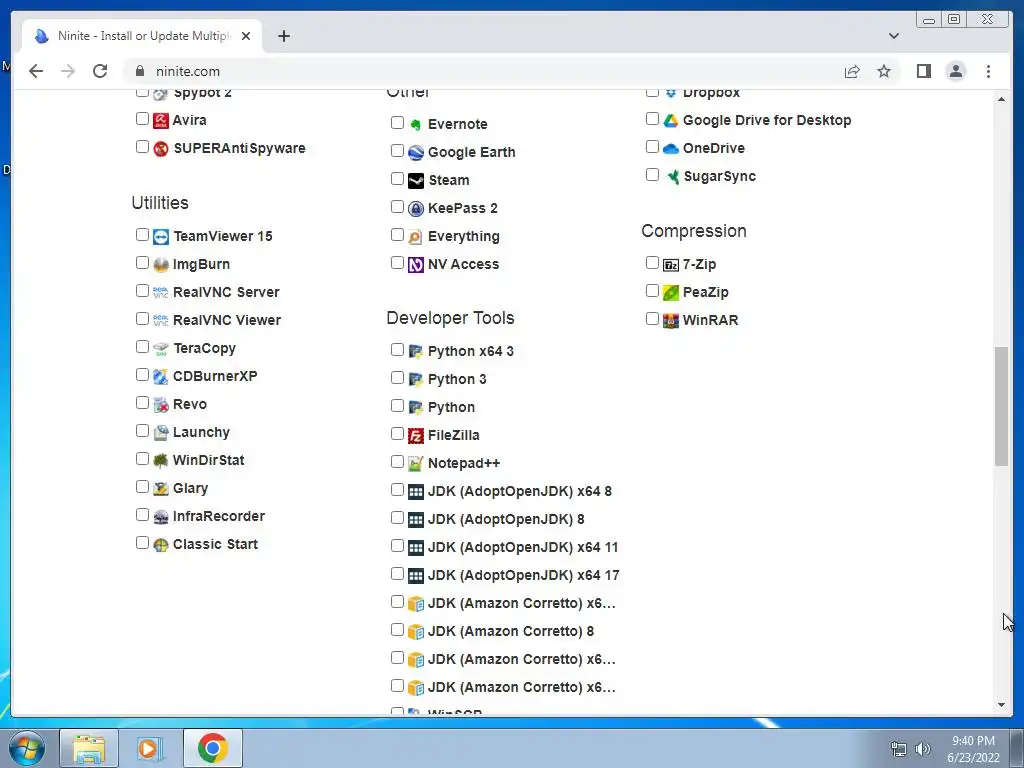Check the RealVNC Viewer checkbox
Viewport: 1024px width, 768px height.
(142, 319)
